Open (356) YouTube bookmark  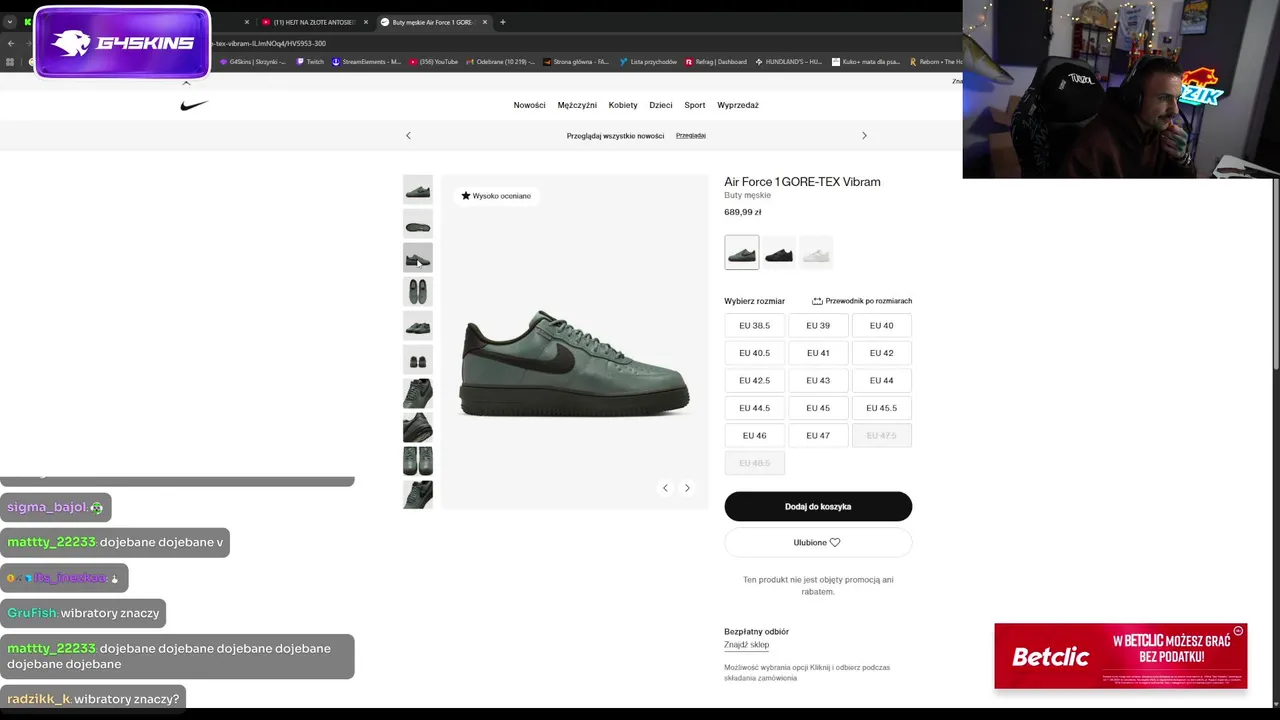[x=433, y=62]
